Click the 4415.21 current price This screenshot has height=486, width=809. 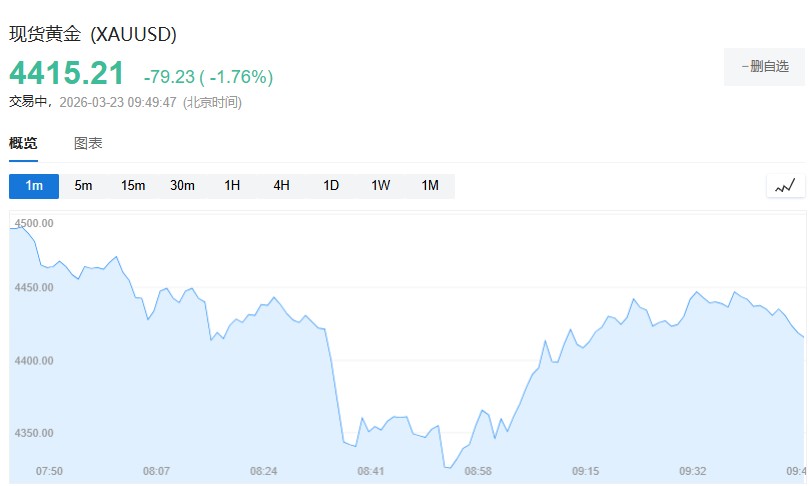pyautogui.click(x=67, y=73)
